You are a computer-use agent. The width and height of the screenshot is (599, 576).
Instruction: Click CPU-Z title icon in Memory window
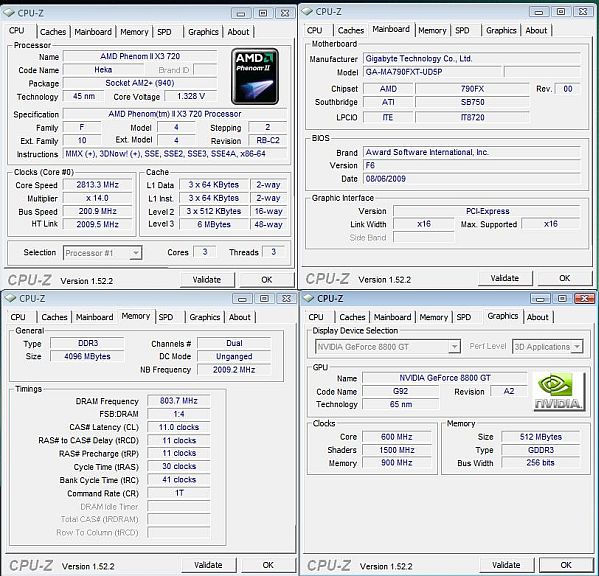click(11, 298)
